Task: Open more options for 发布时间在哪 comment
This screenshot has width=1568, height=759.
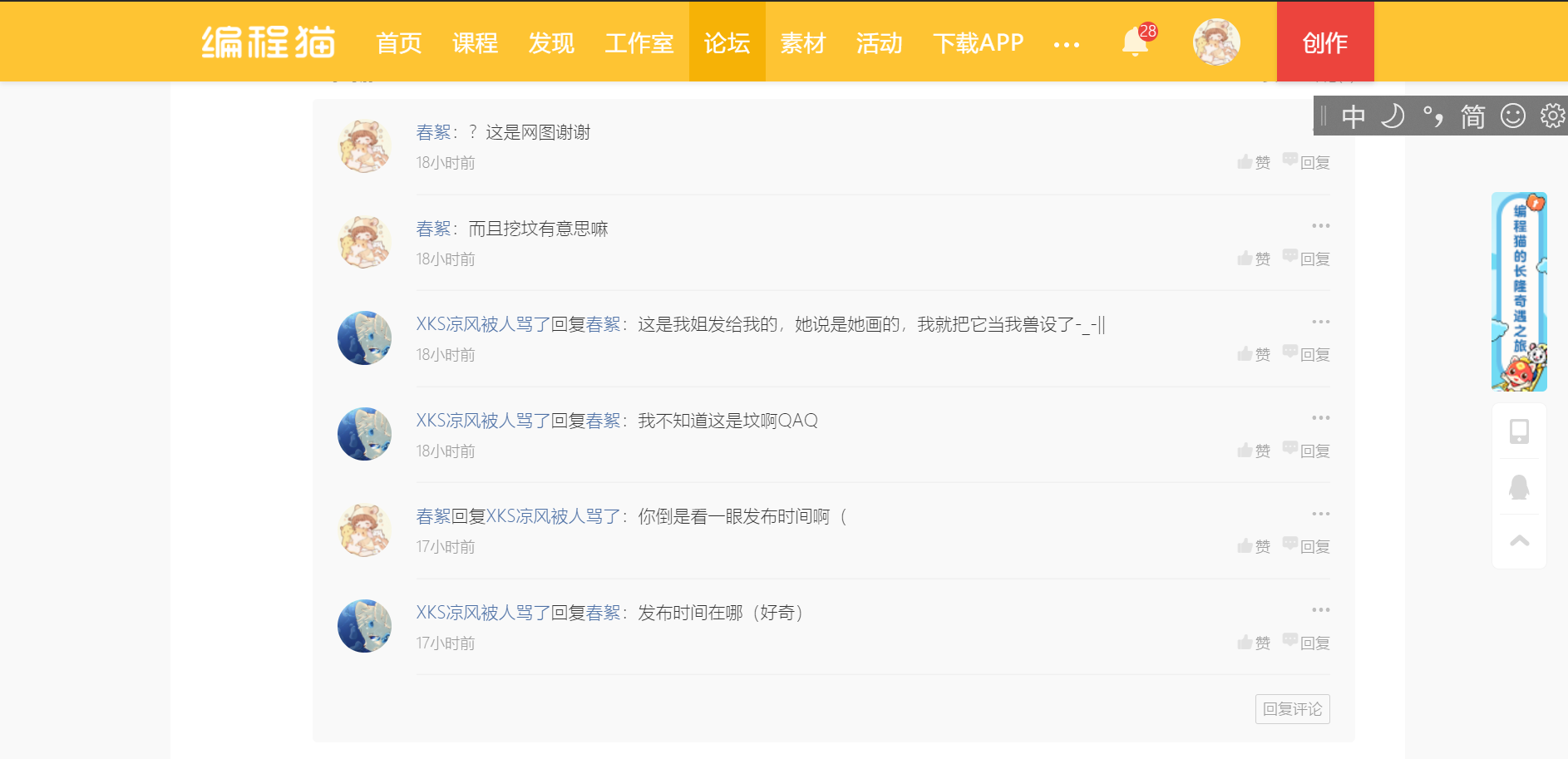Action: 1320,609
